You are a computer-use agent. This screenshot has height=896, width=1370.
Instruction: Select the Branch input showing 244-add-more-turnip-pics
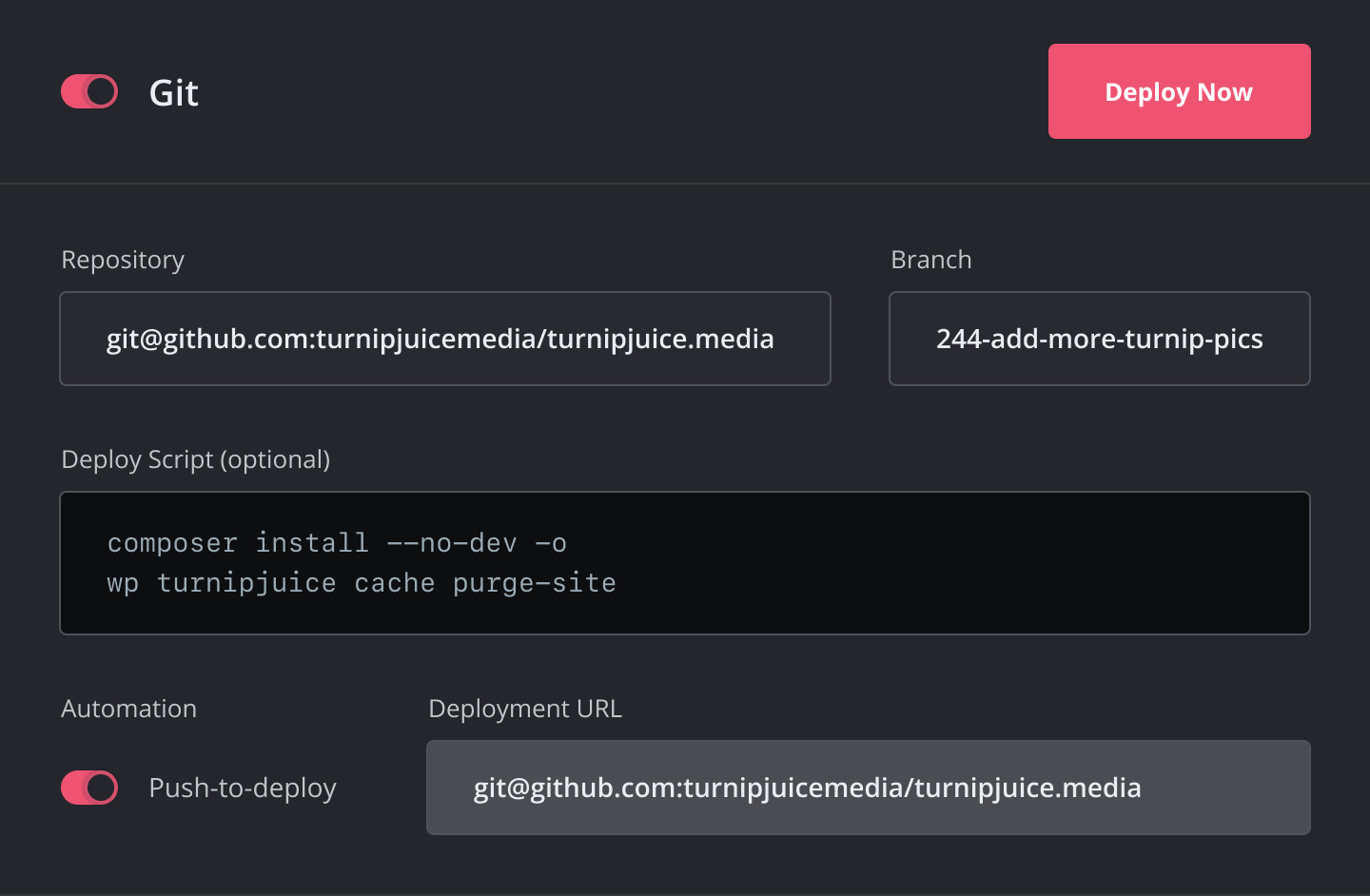point(1099,339)
